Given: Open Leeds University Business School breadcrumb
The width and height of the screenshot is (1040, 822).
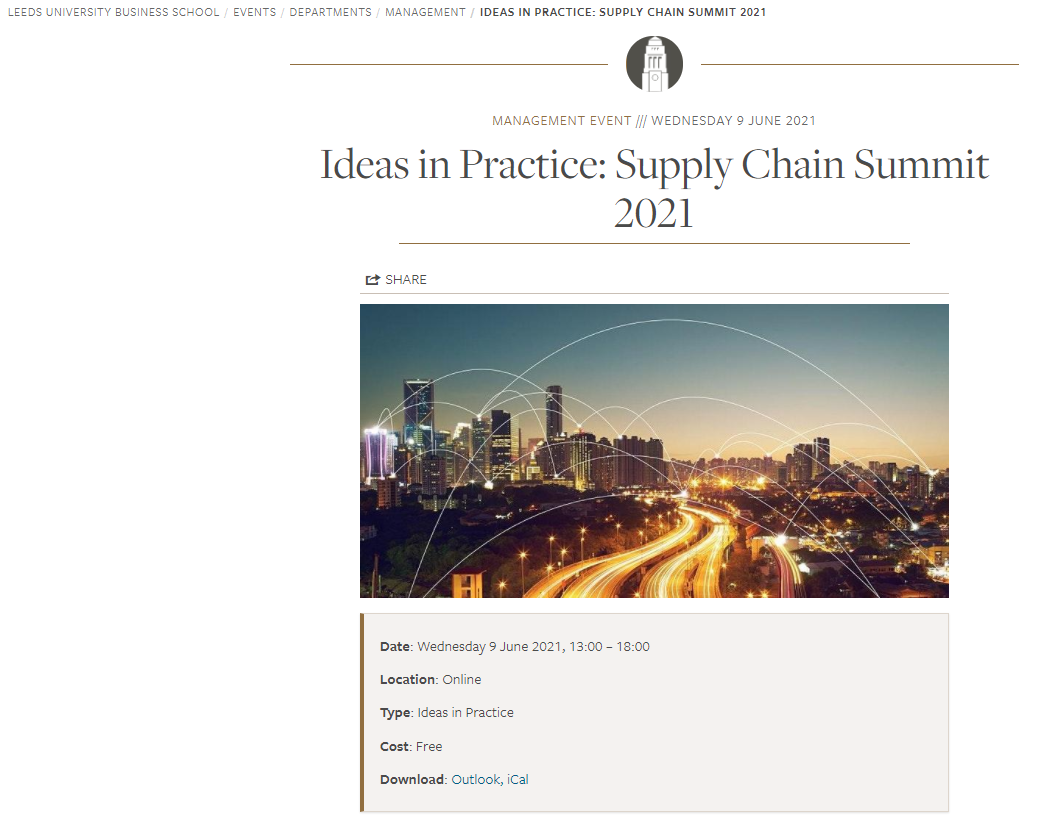Looking at the screenshot, I should click(x=112, y=12).
